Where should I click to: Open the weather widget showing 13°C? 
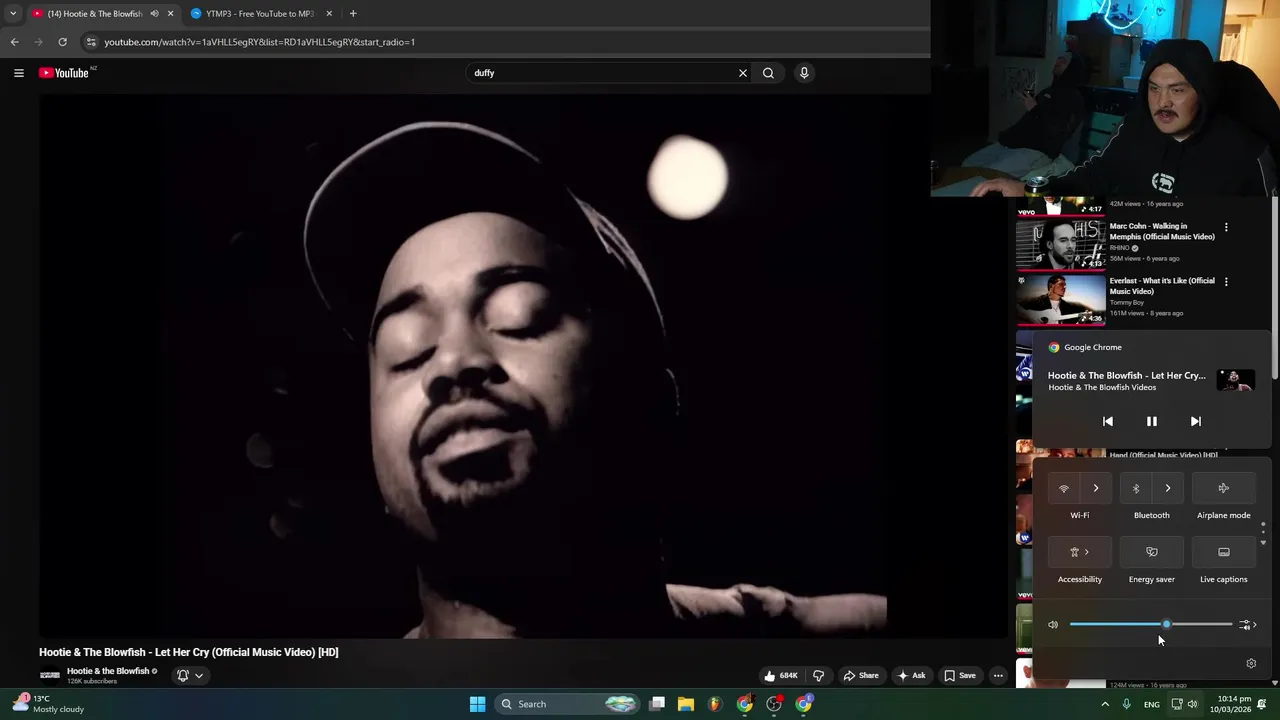click(x=48, y=704)
